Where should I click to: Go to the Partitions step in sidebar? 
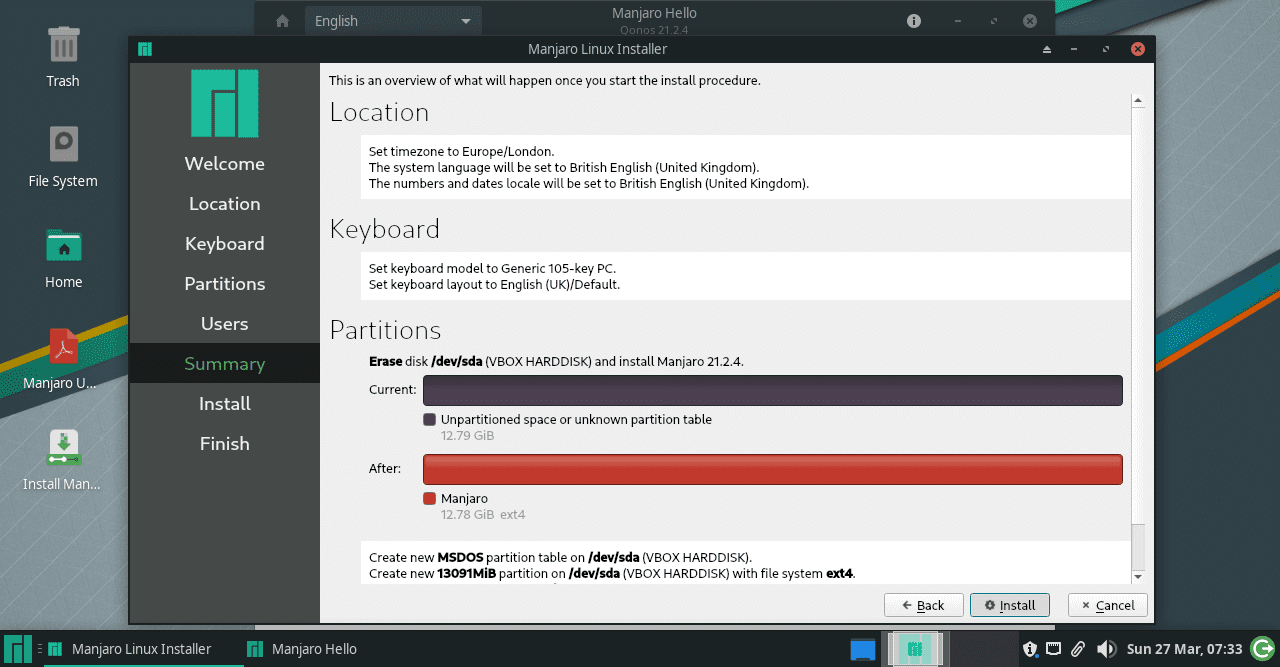(225, 284)
